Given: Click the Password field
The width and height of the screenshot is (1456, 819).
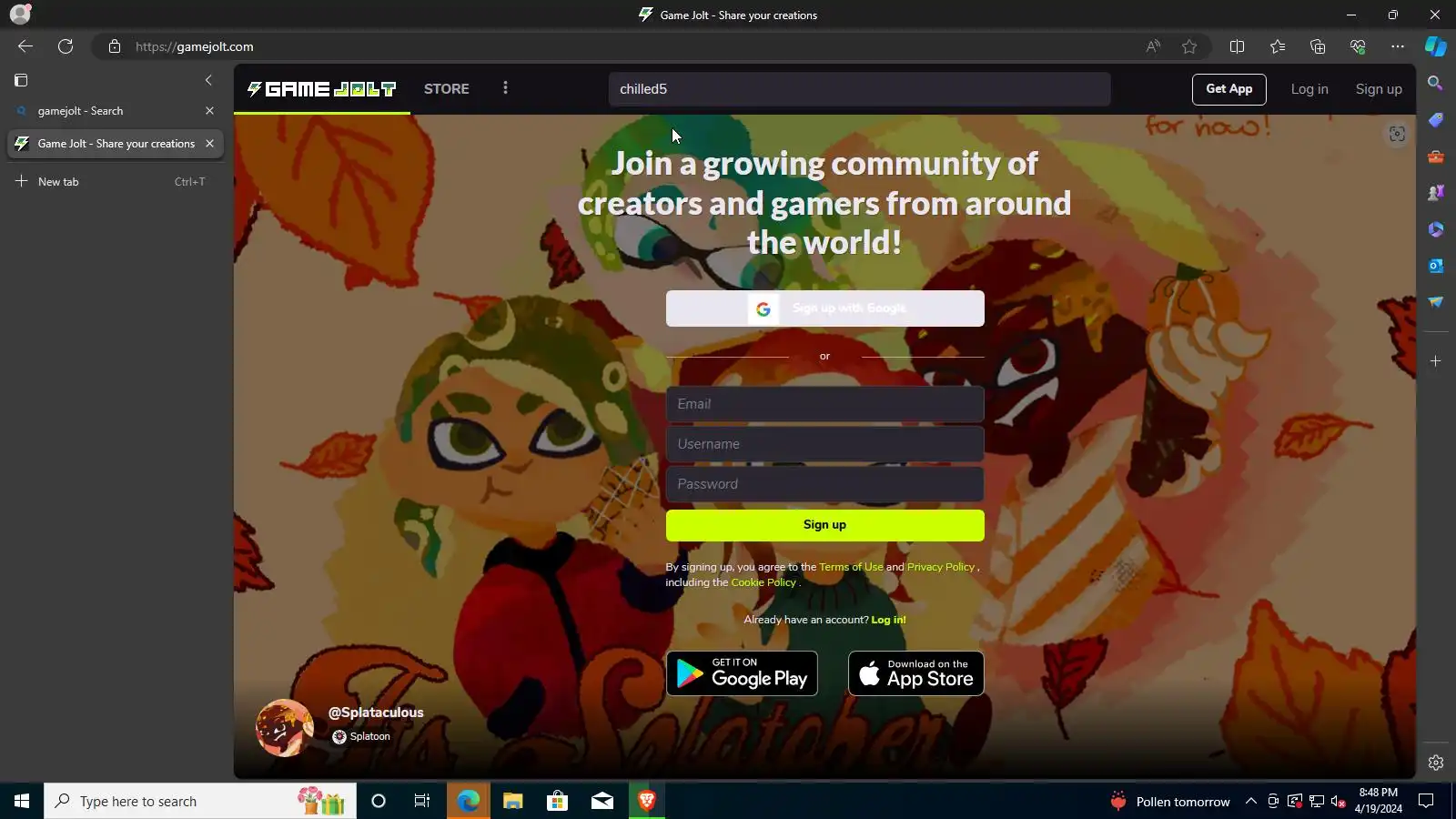Looking at the screenshot, I should click(x=824, y=484).
